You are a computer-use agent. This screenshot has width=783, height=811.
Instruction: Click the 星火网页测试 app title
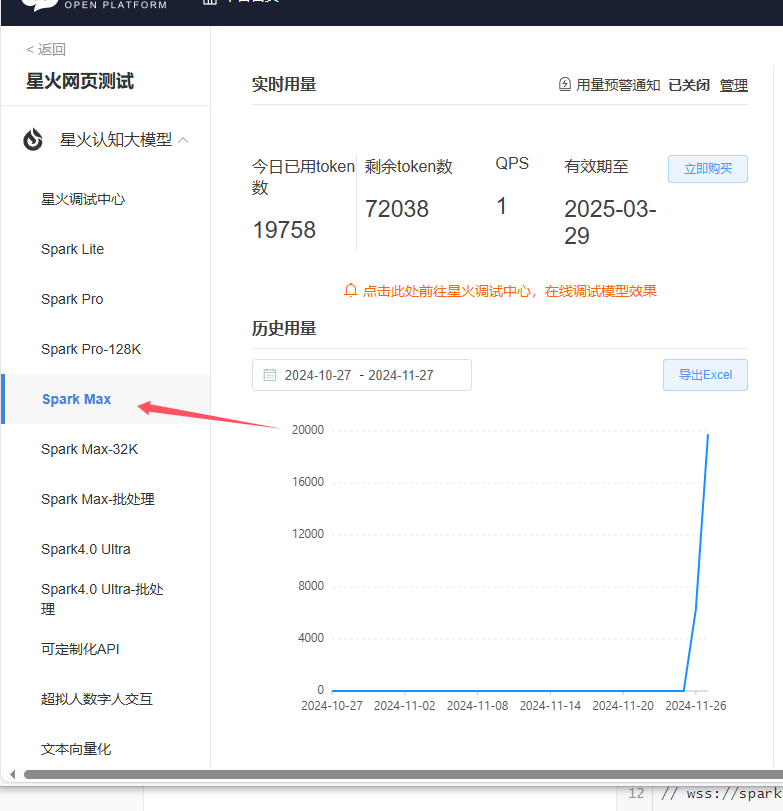pos(80,81)
